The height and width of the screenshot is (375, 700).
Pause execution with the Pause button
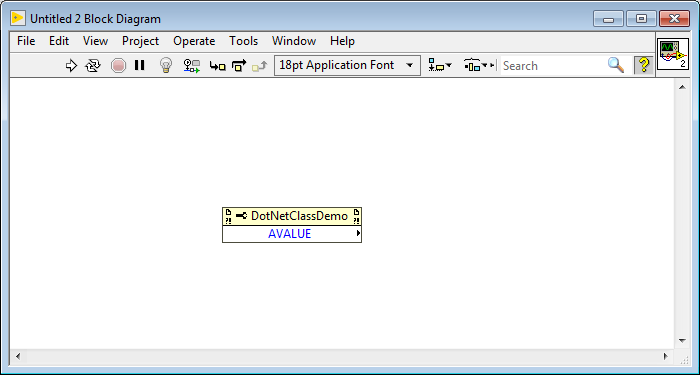click(140, 66)
